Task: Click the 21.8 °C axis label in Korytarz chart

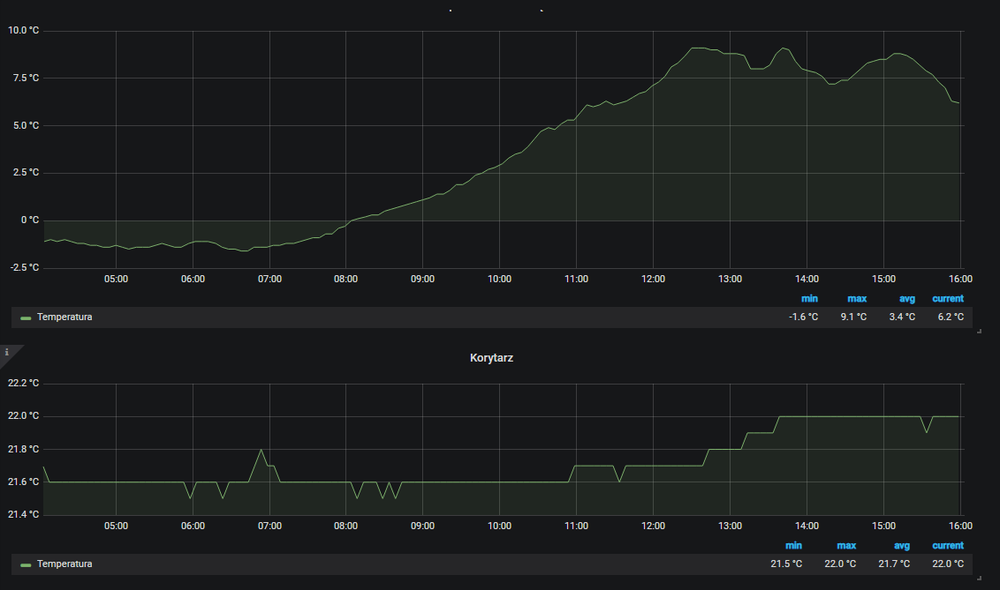Action: tap(24, 449)
